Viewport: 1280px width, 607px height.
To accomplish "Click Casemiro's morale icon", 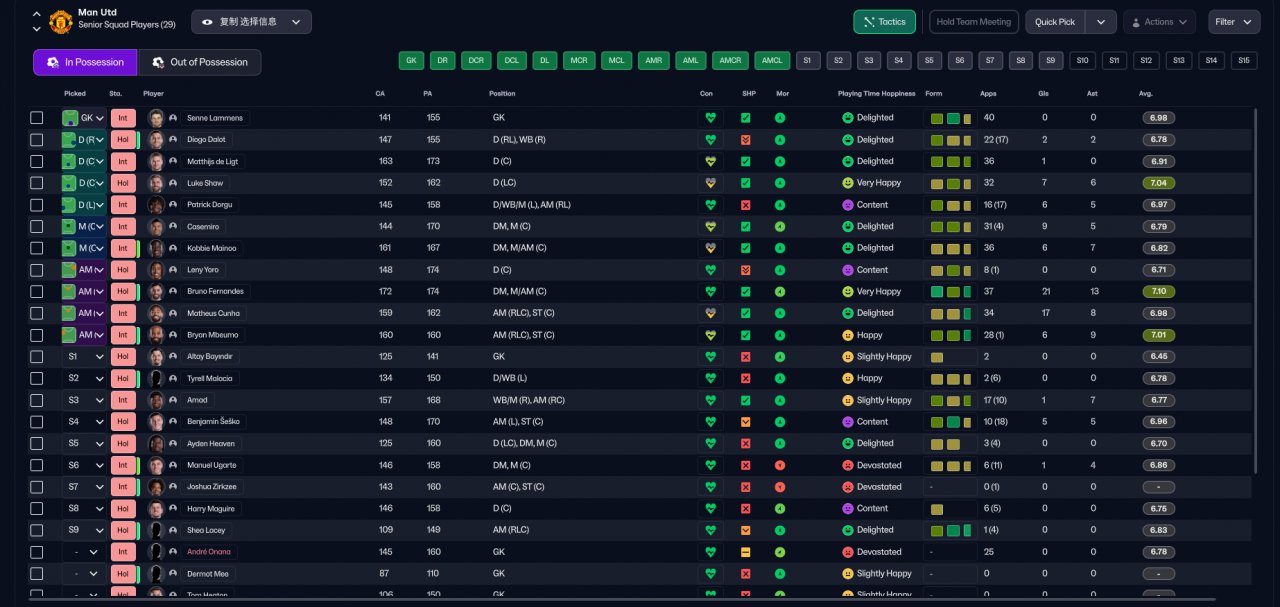I will pos(780,227).
